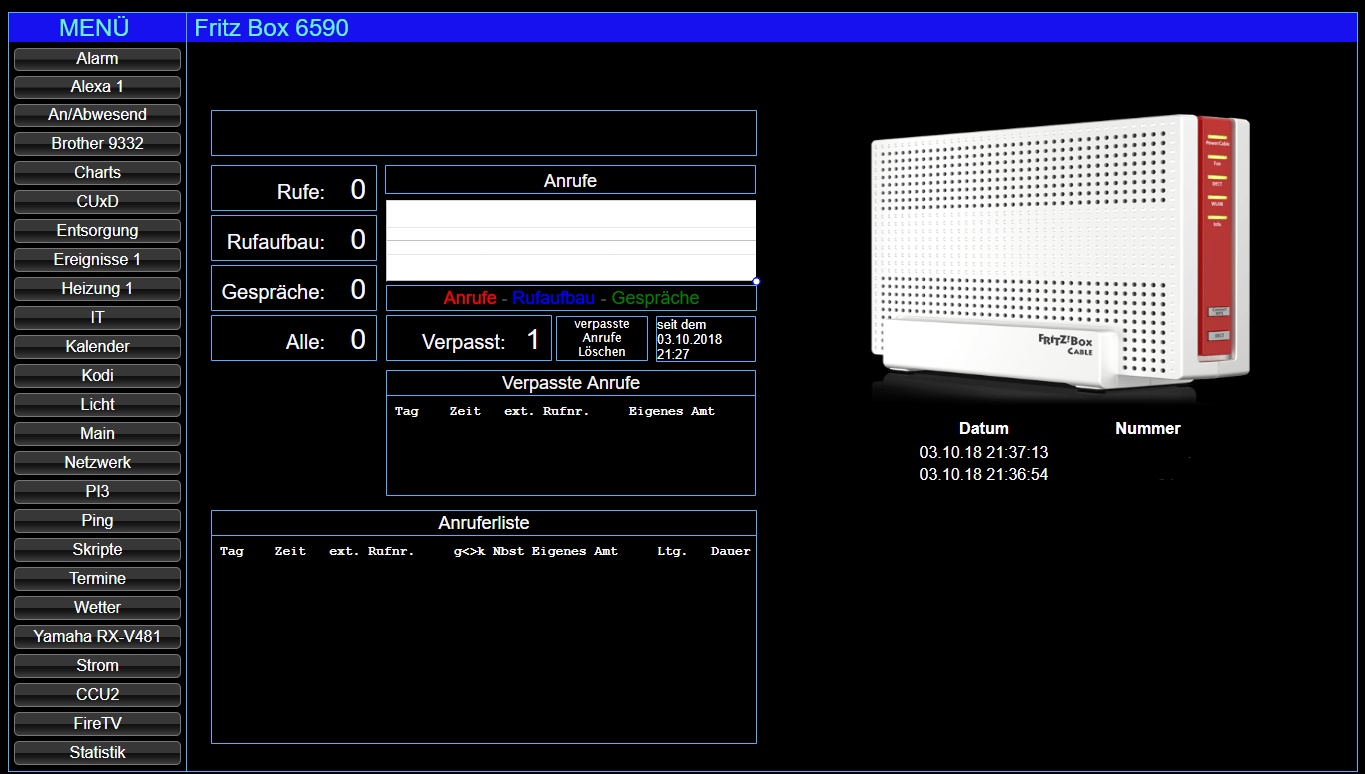This screenshot has width=1365, height=774.
Task: Open the Wetter page
Action: (97, 608)
